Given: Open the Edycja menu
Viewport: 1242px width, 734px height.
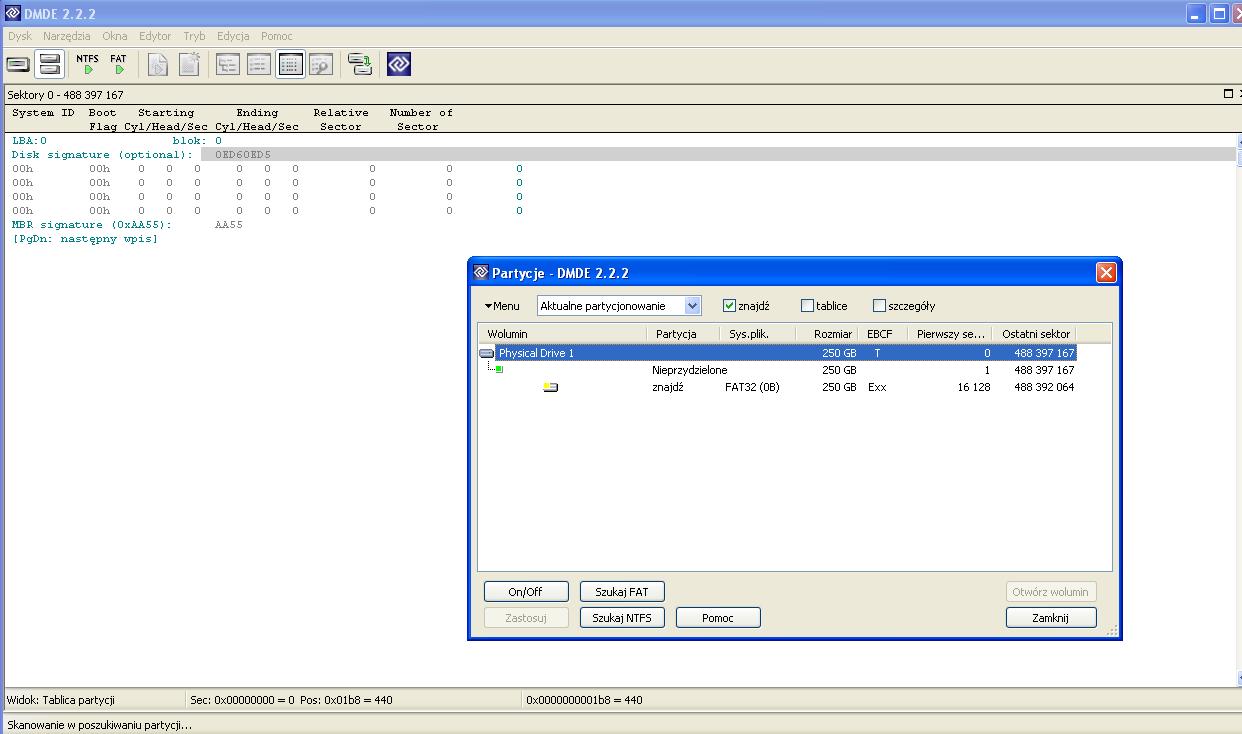Looking at the screenshot, I should tap(233, 36).
